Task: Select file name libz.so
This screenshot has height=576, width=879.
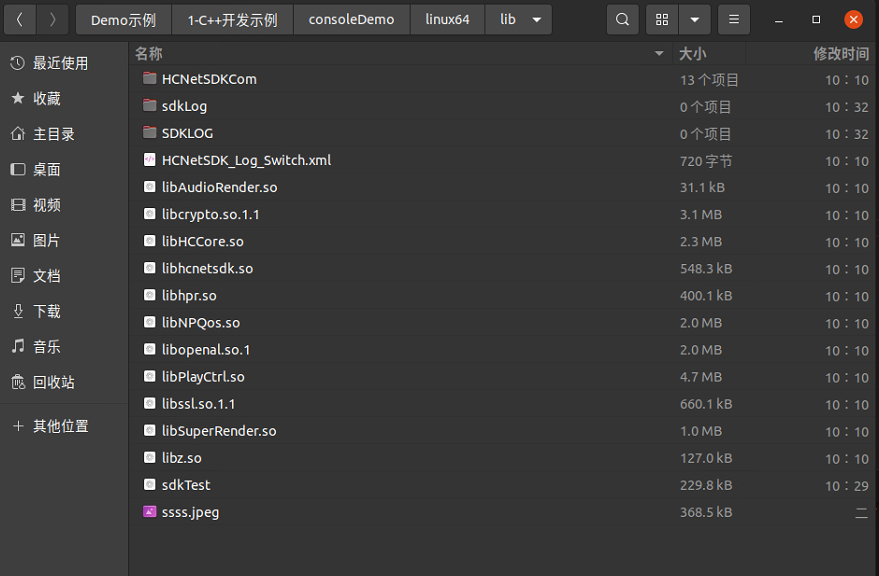Action: (182, 458)
